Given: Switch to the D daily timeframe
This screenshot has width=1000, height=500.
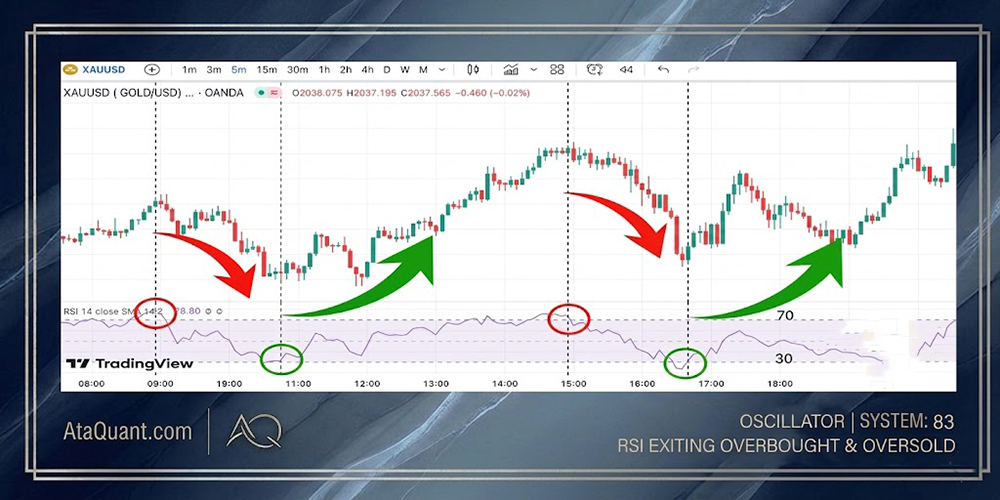Looking at the screenshot, I should pyautogui.click(x=386, y=70).
